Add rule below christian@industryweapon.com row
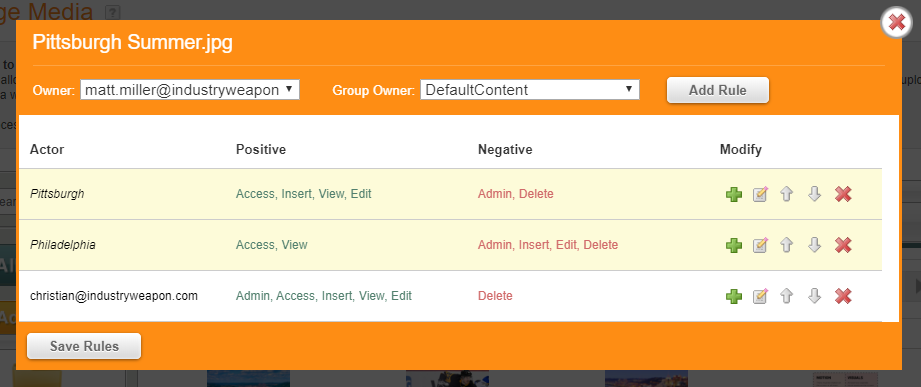This screenshot has height=387, width=921. coord(734,296)
